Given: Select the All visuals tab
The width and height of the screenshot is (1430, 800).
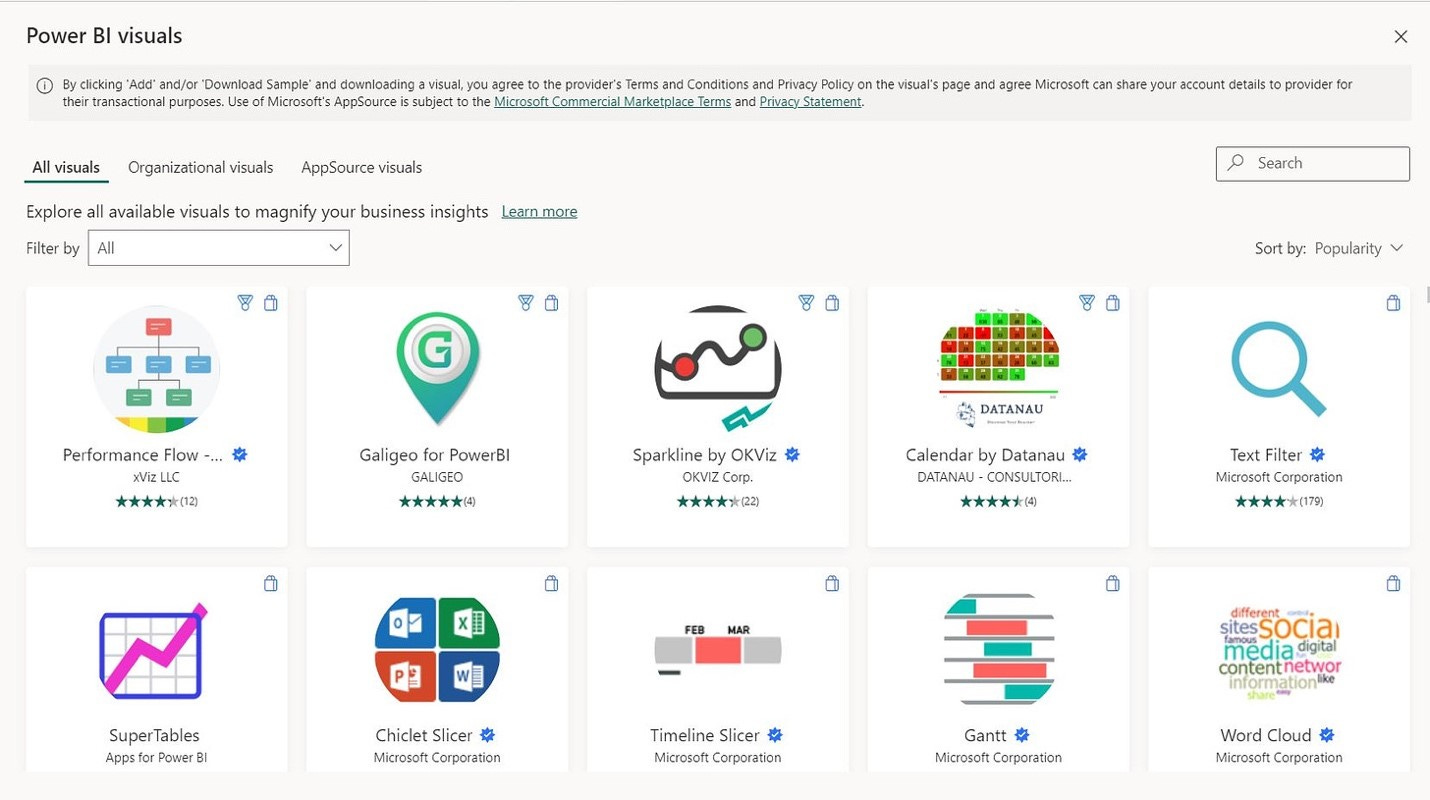Looking at the screenshot, I should pos(66,168).
